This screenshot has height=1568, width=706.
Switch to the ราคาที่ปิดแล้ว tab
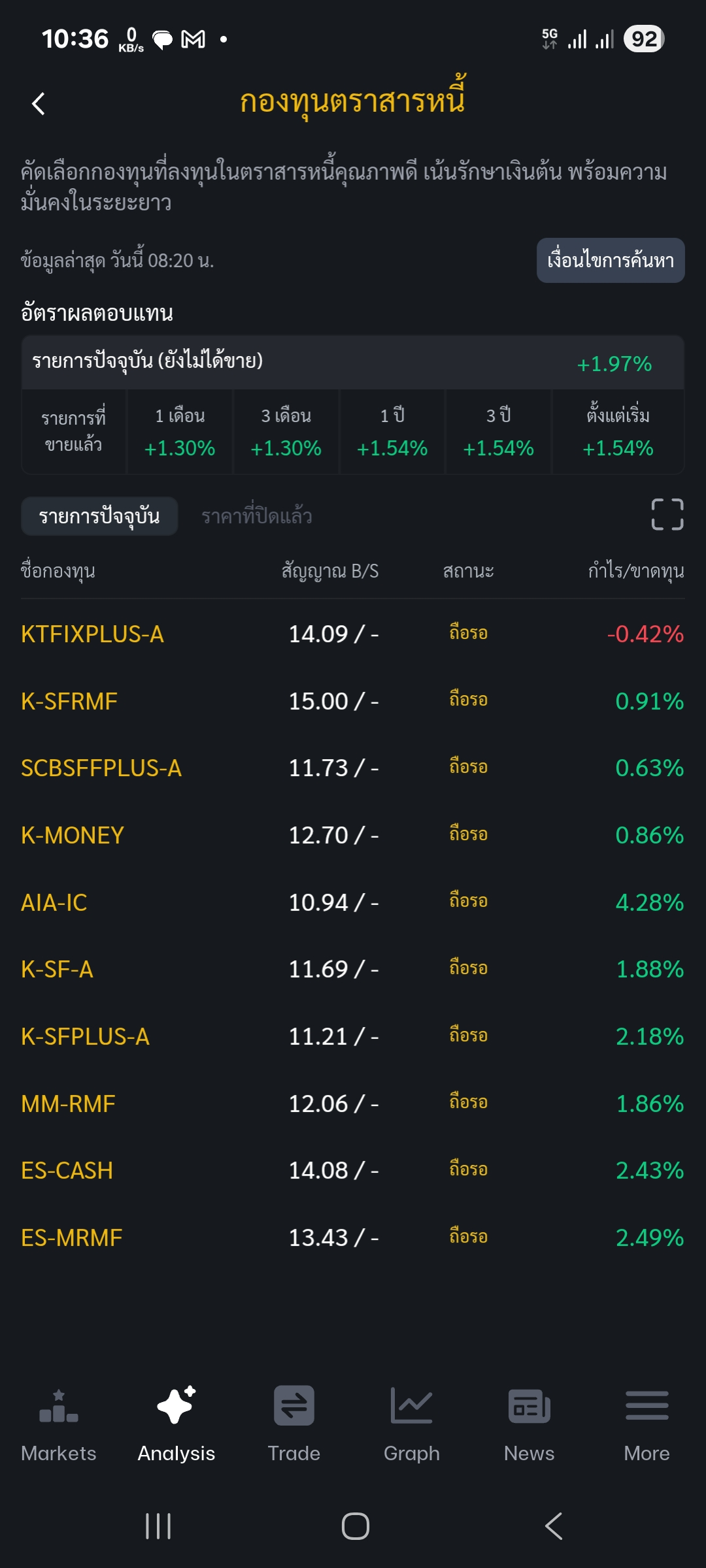pyautogui.click(x=256, y=516)
